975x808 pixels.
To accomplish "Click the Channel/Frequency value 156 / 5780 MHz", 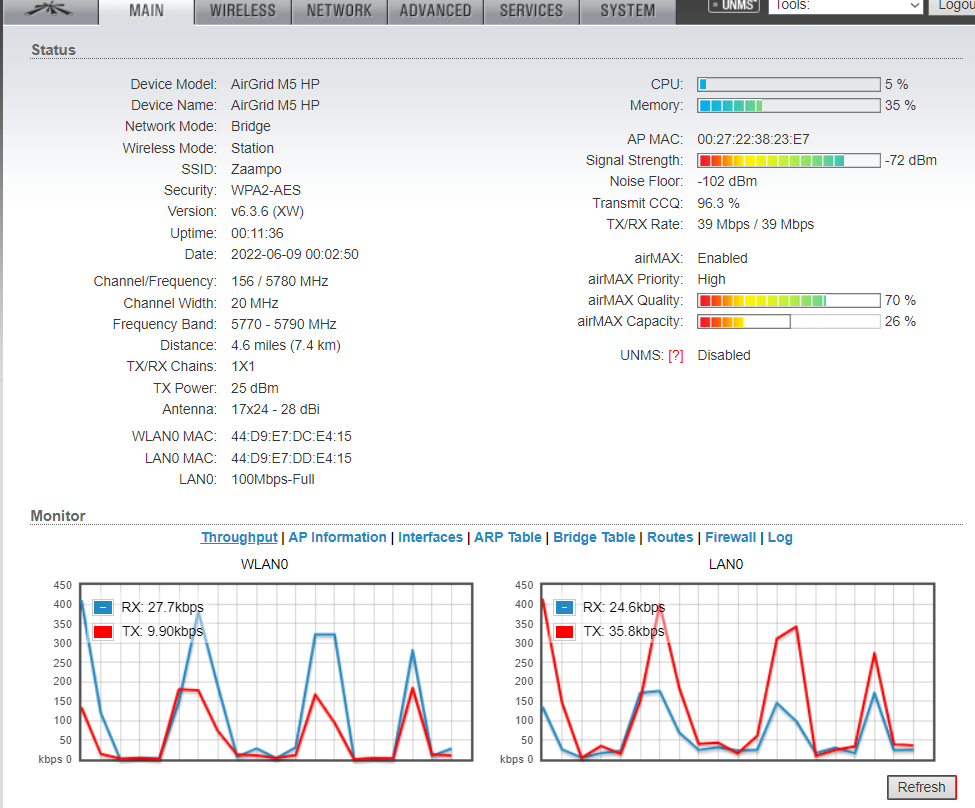I will point(280,282).
